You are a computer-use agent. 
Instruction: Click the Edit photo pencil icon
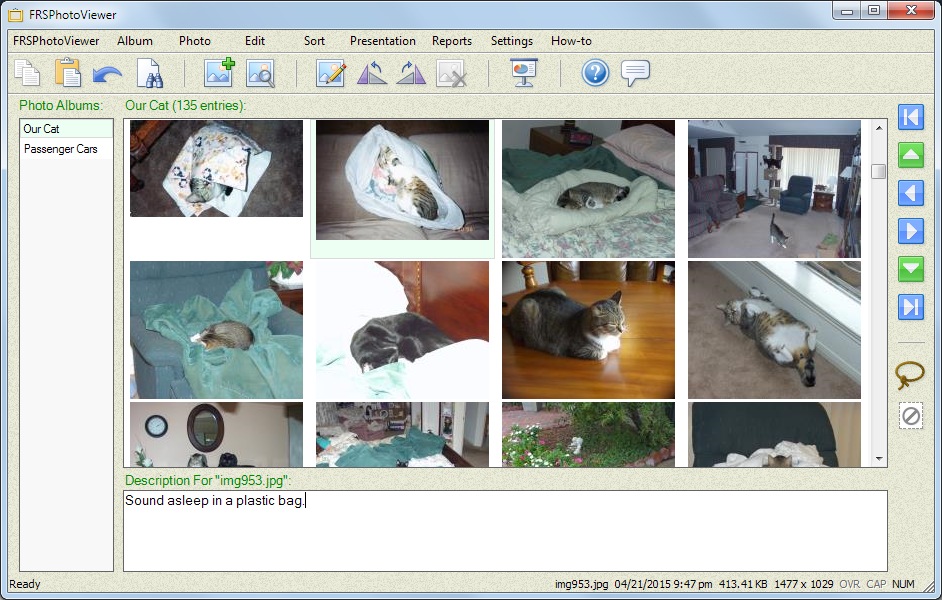coord(330,73)
